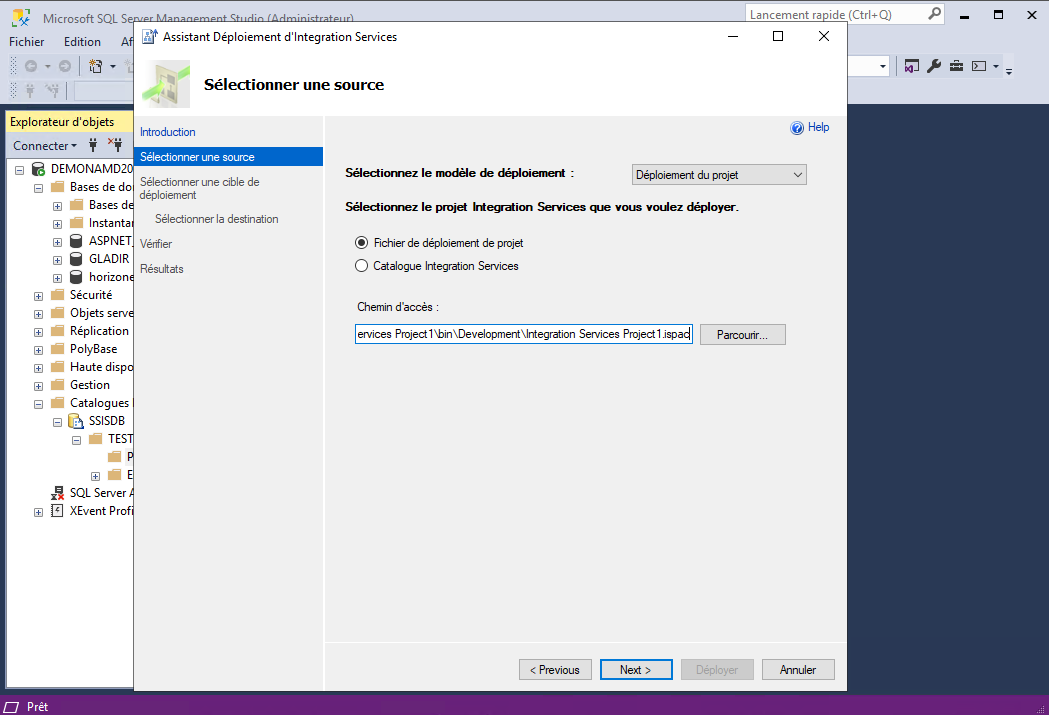The height and width of the screenshot is (715, 1049).
Task: Select the Objets serveur tree item
Action: [x=102, y=313]
